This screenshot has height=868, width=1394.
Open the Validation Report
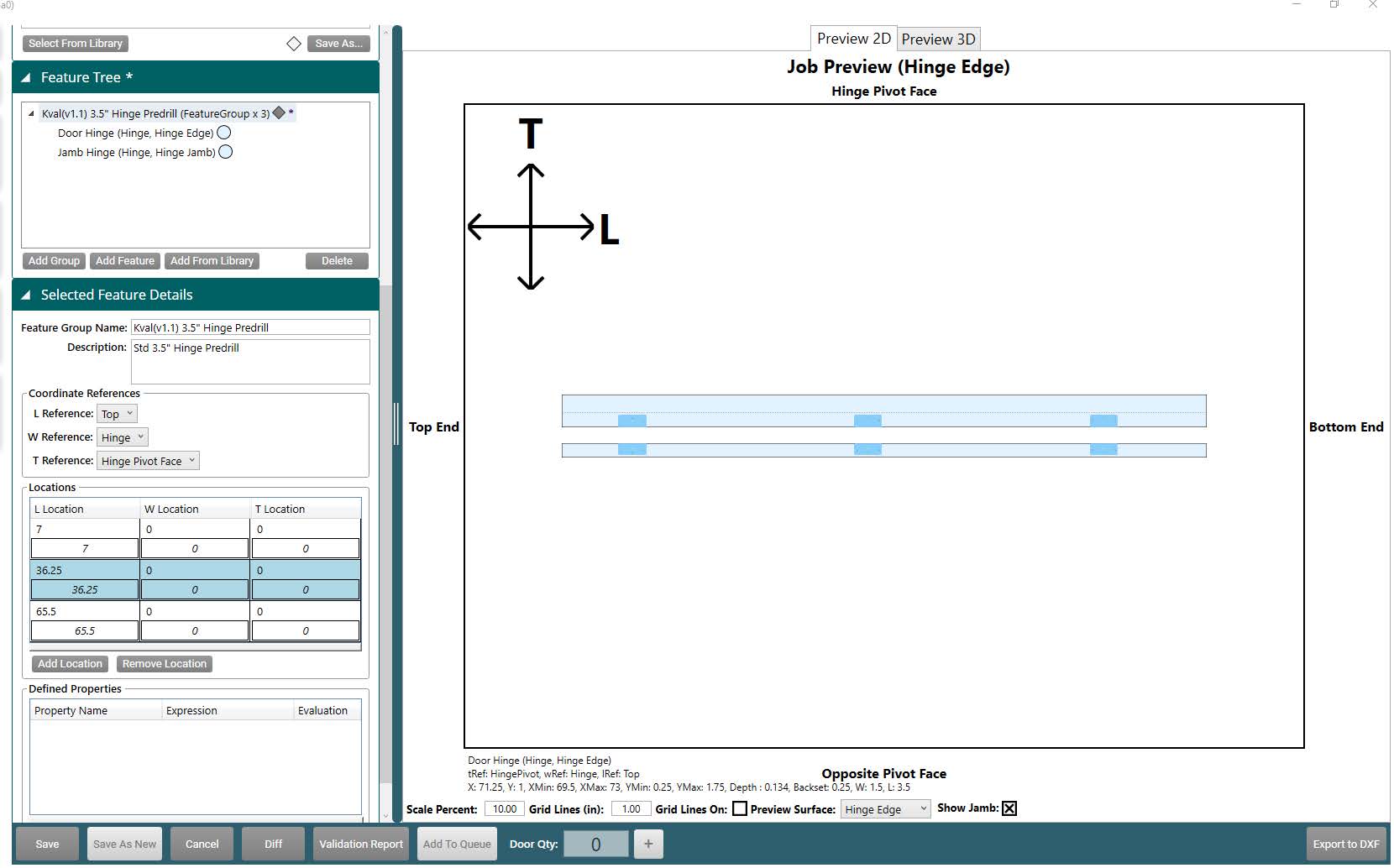361,844
